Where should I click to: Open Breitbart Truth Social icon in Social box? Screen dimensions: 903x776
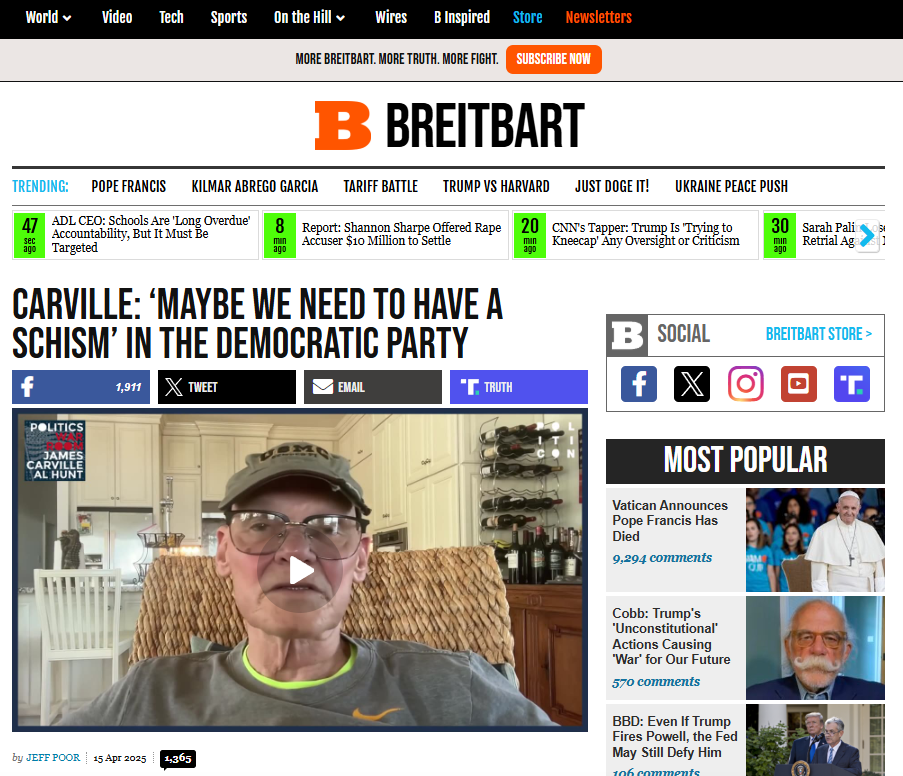[x=852, y=384]
